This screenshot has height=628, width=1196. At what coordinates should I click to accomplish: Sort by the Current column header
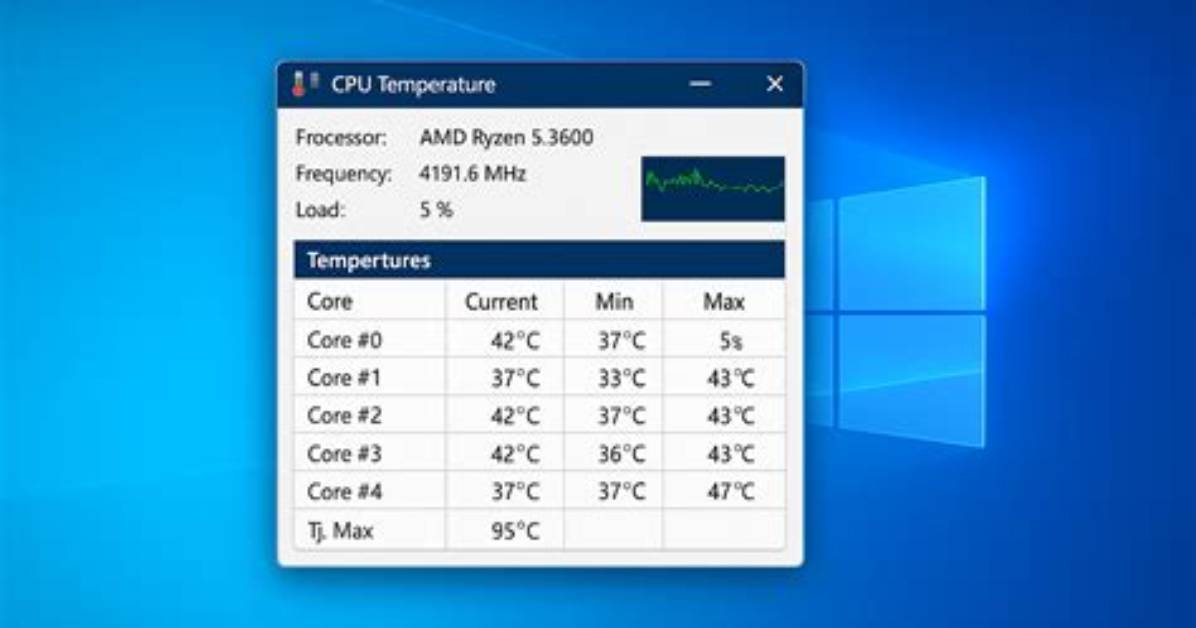coord(501,301)
